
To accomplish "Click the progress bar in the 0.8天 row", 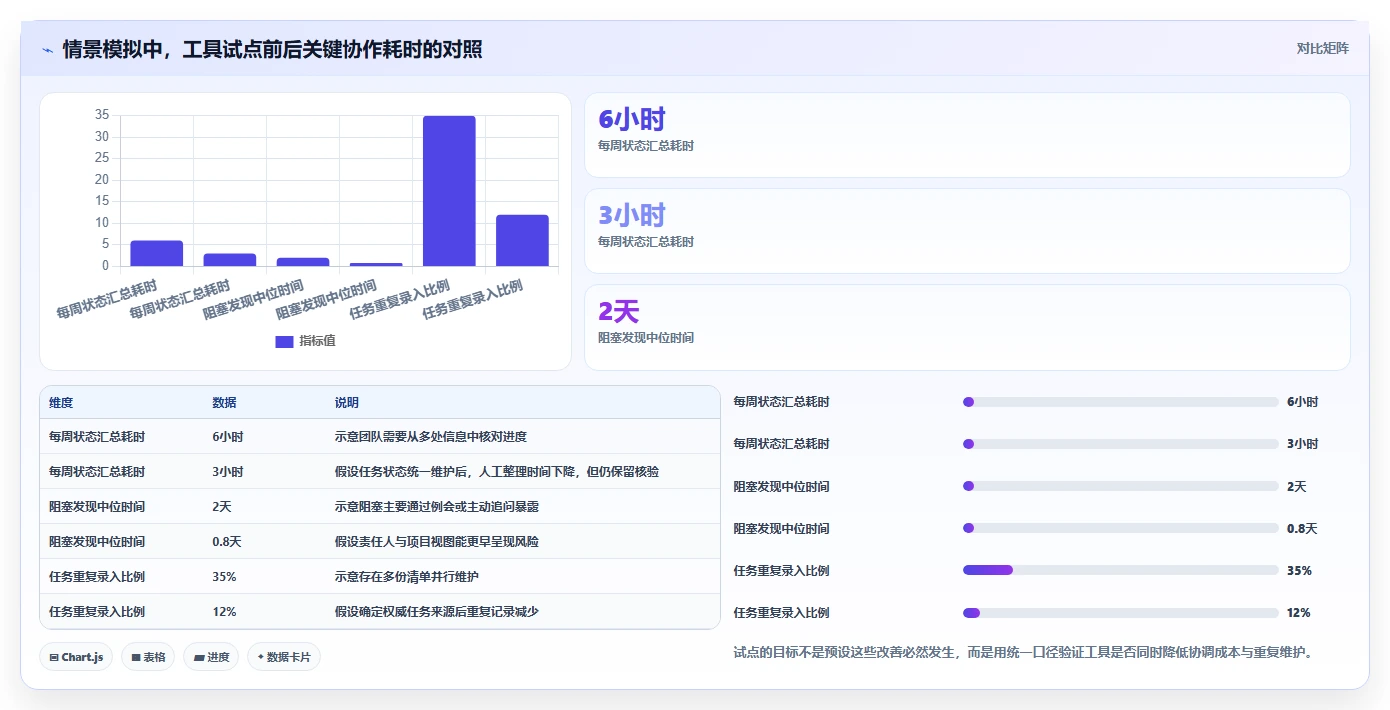I will tap(1120, 528).
